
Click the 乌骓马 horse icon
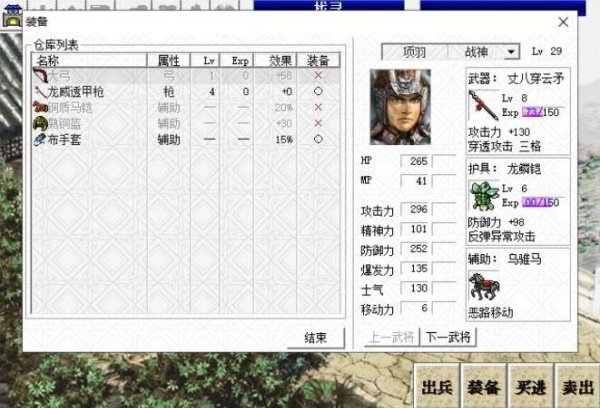point(484,287)
